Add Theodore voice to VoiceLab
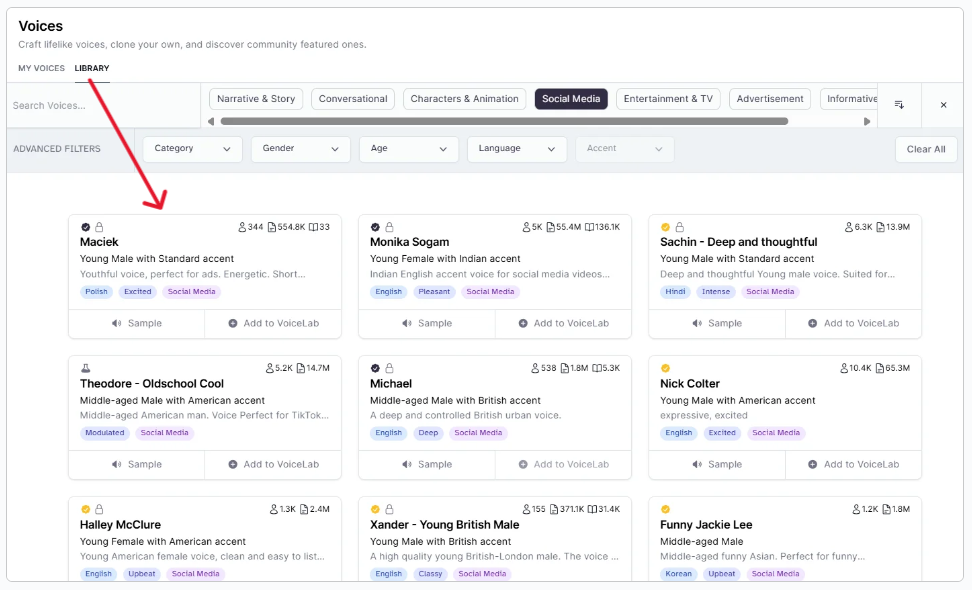Viewport: 972px width, 590px height. coord(273,464)
